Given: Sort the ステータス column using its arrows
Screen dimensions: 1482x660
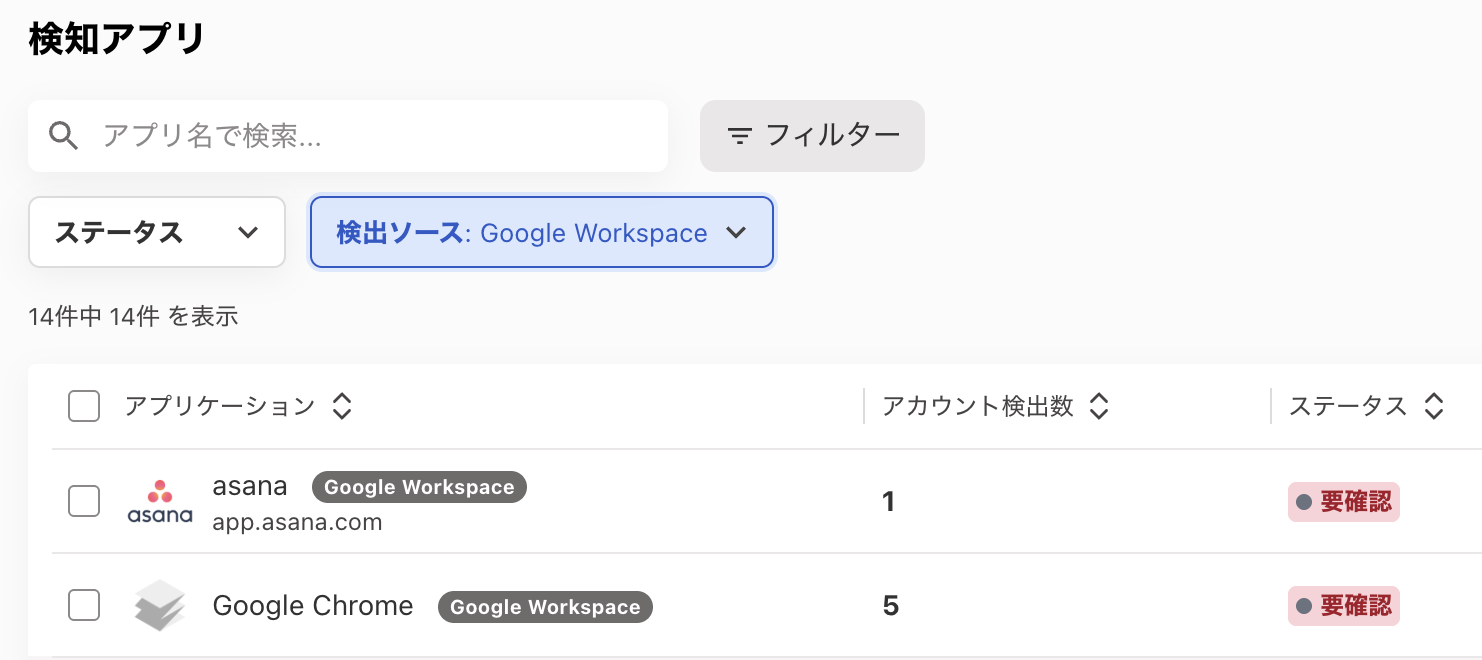Looking at the screenshot, I should coord(1433,406).
